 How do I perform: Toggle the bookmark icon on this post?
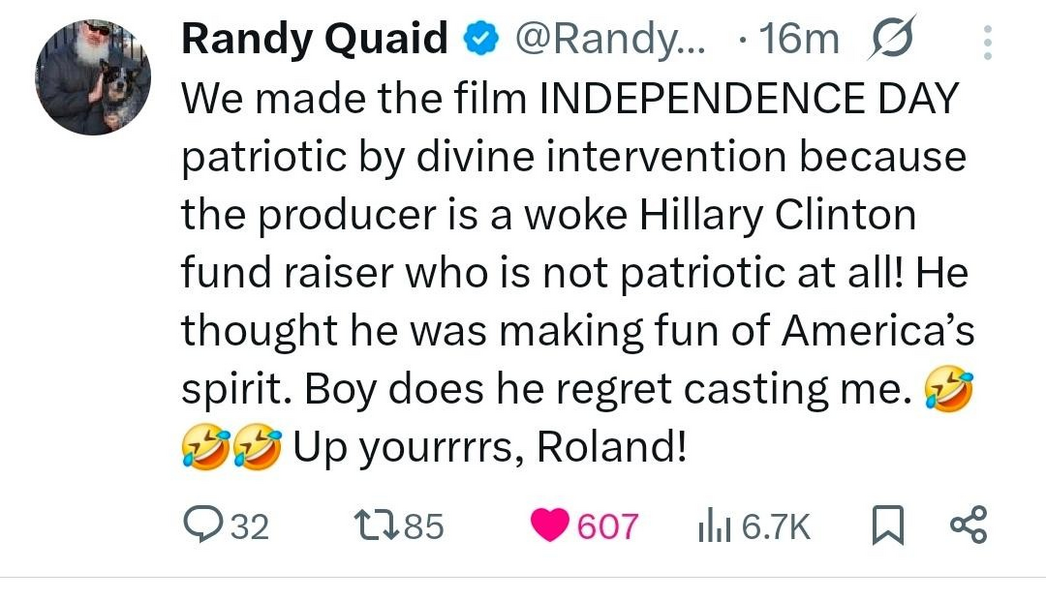pyautogui.click(x=888, y=525)
